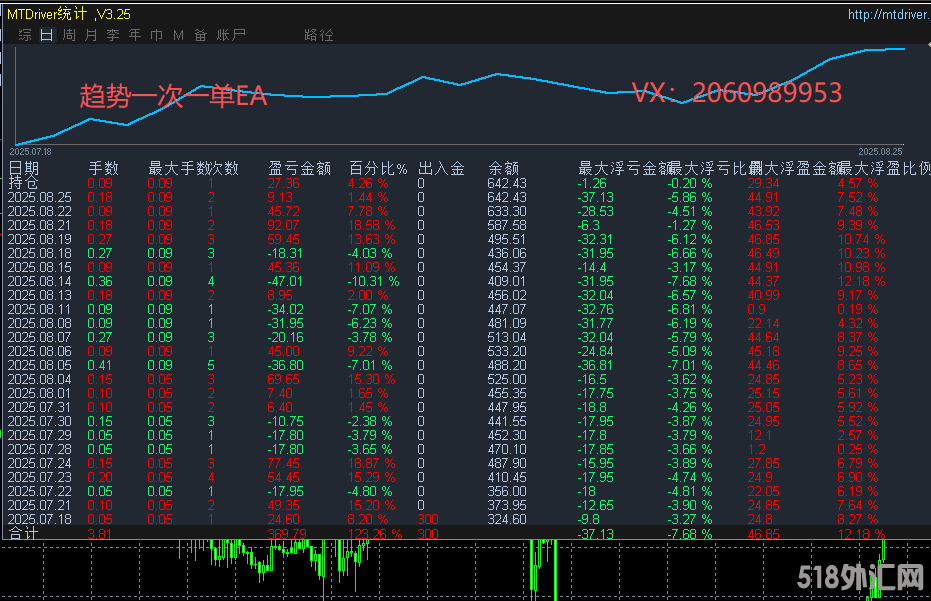Open the 账户 account tab
The height and width of the screenshot is (601, 931).
pos(231,35)
